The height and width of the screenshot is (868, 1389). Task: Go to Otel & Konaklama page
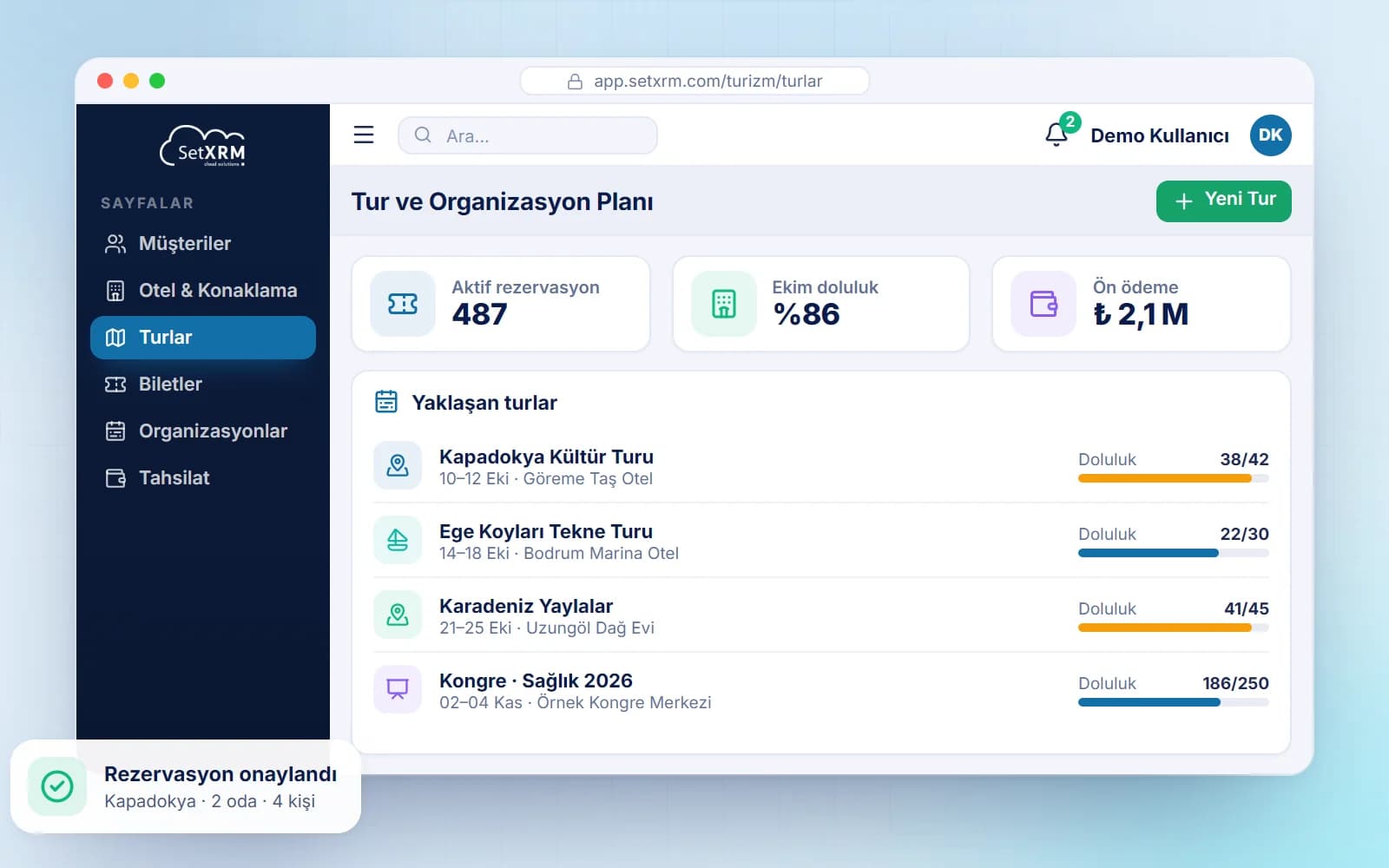[203, 291]
